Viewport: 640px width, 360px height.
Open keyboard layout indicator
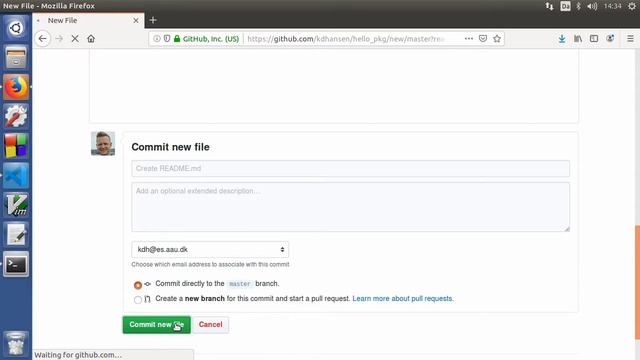[x=565, y=6]
